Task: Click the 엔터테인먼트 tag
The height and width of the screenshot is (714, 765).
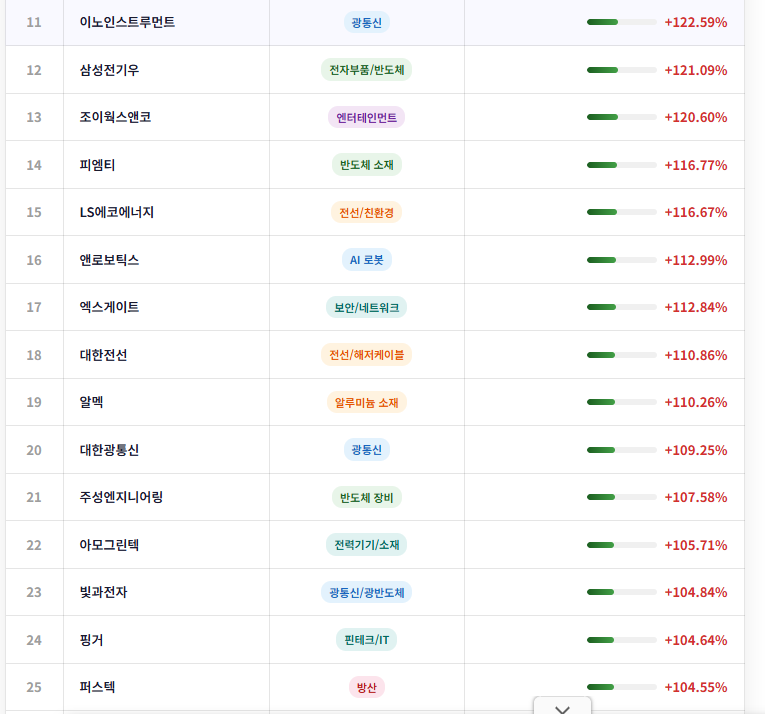Action: pyautogui.click(x=366, y=117)
